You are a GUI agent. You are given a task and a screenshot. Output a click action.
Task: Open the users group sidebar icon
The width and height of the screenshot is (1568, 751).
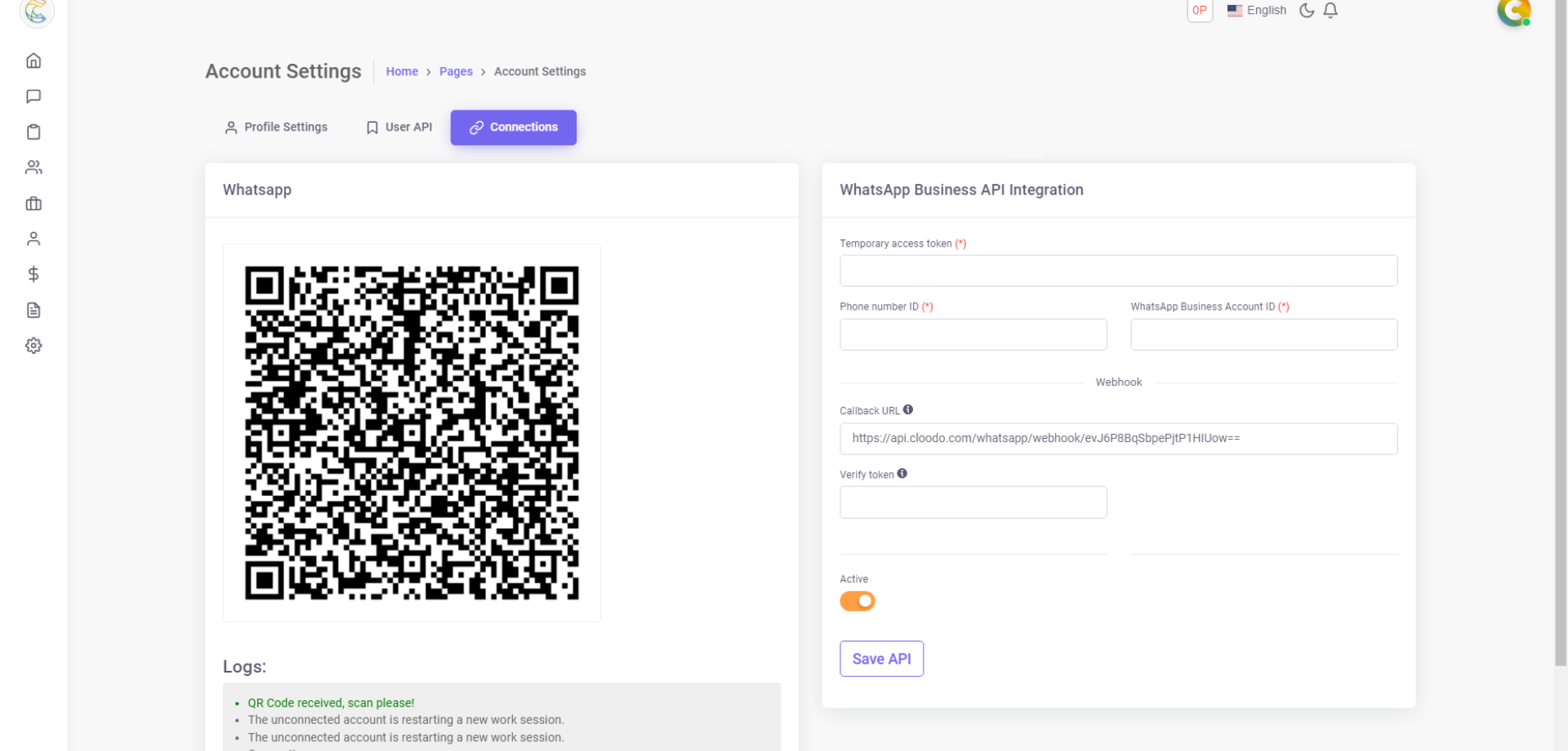(33, 168)
